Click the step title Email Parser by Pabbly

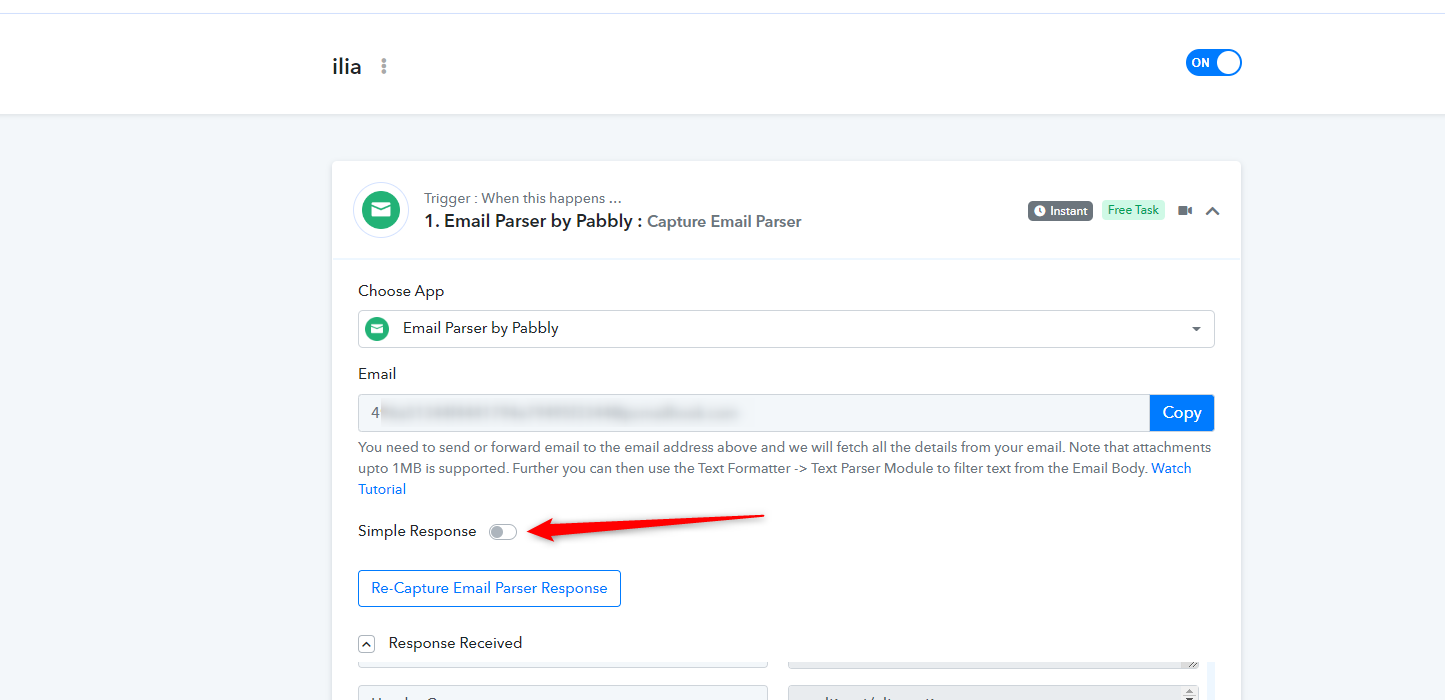(533, 221)
